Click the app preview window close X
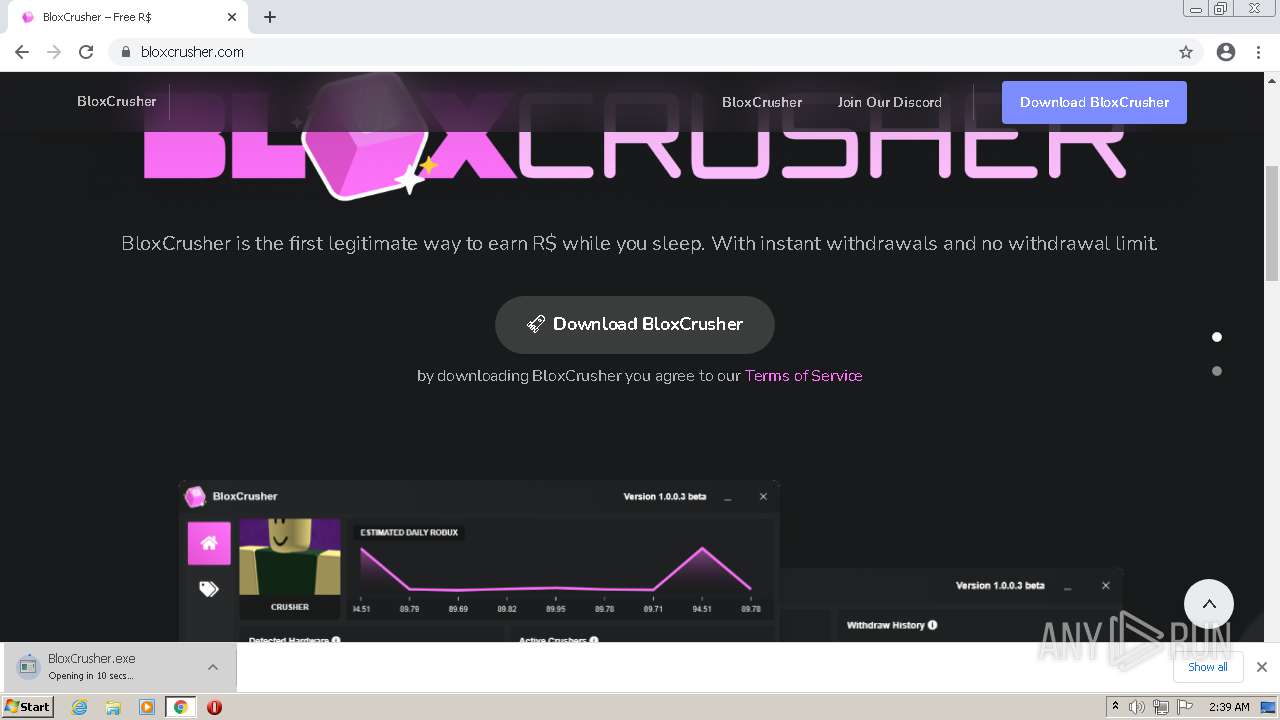1280x720 pixels. (x=763, y=496)
